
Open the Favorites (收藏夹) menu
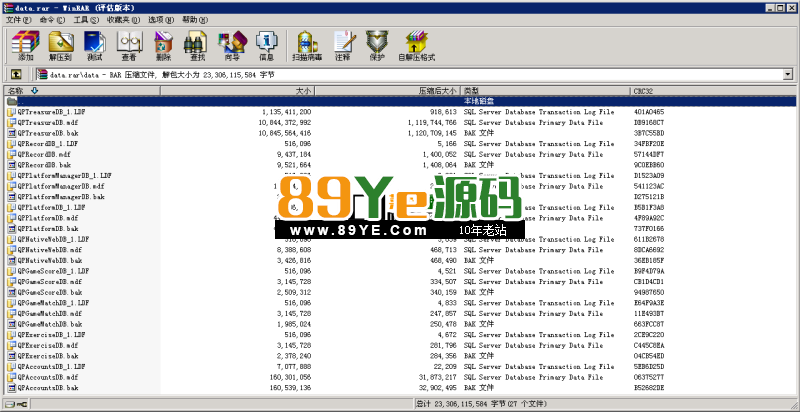click(123, 20)
